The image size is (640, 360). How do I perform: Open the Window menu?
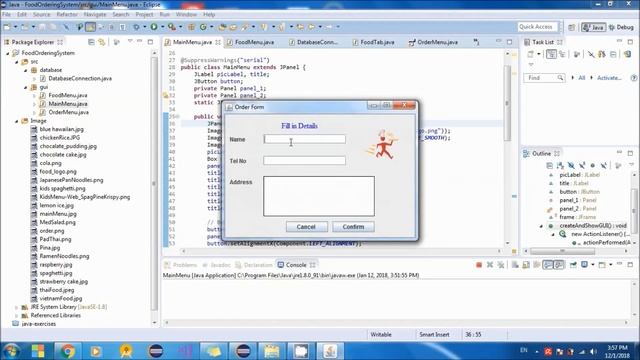click(x=186, y=14)
